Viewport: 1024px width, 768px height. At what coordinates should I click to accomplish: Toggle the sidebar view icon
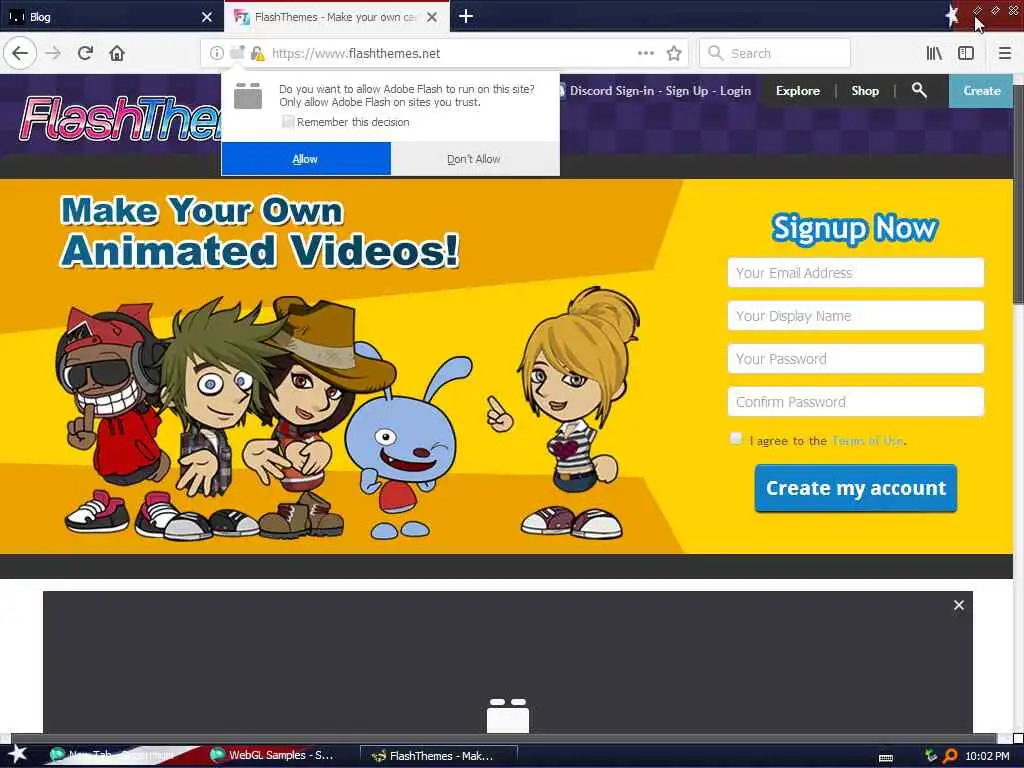click(966, 53)
